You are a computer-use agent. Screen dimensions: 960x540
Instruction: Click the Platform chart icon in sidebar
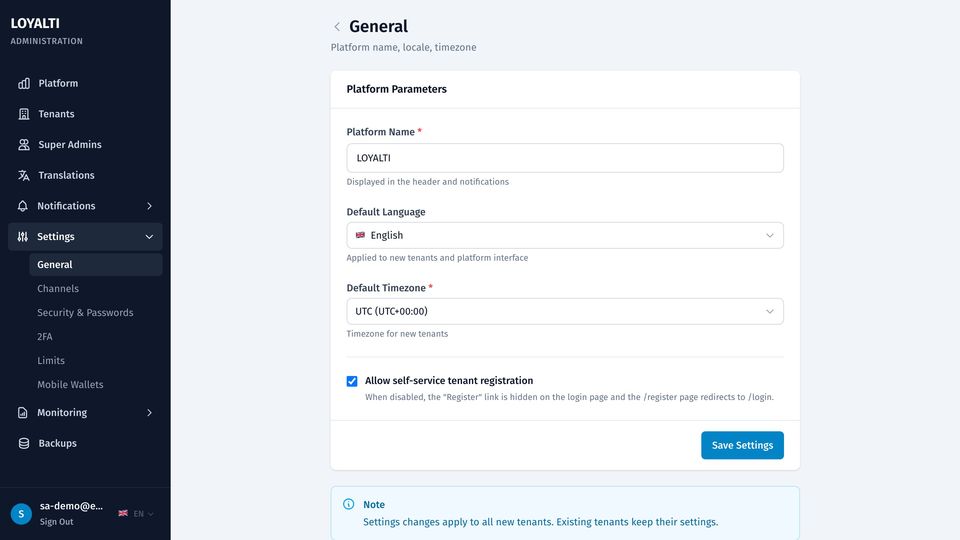pyautogui.click(x=24, y=83)
